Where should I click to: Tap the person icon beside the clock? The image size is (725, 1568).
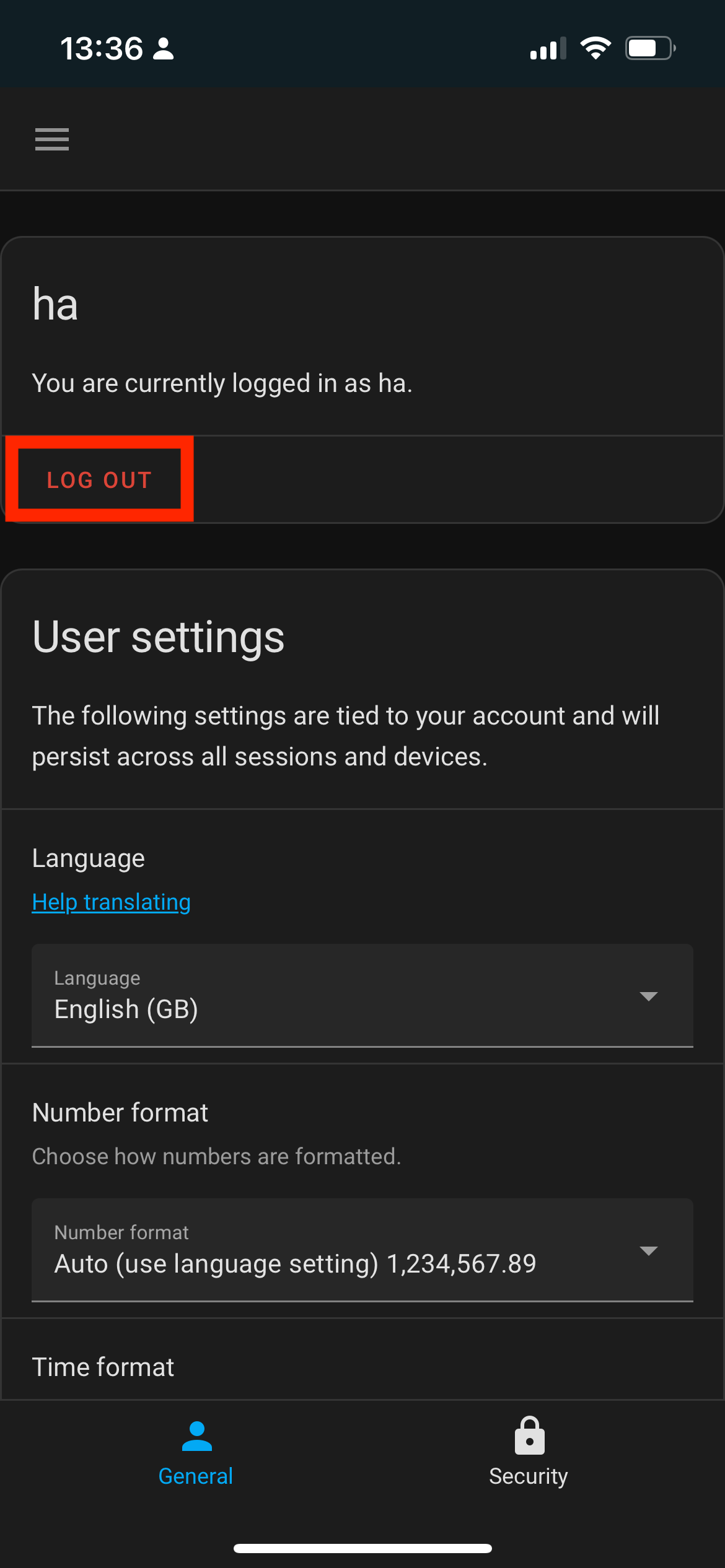(164, 49)
